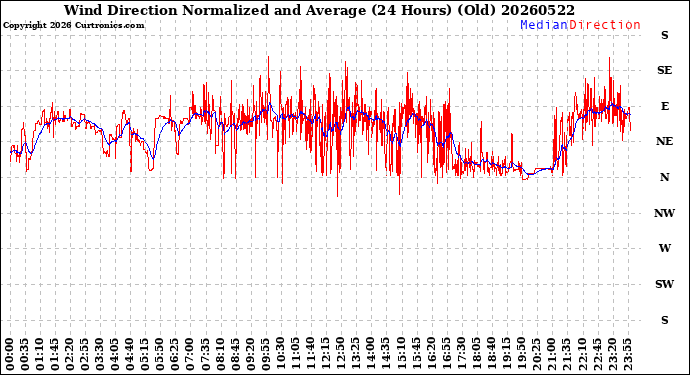
Task: Click the 'E' y-axis label
Action: (664, 106)
